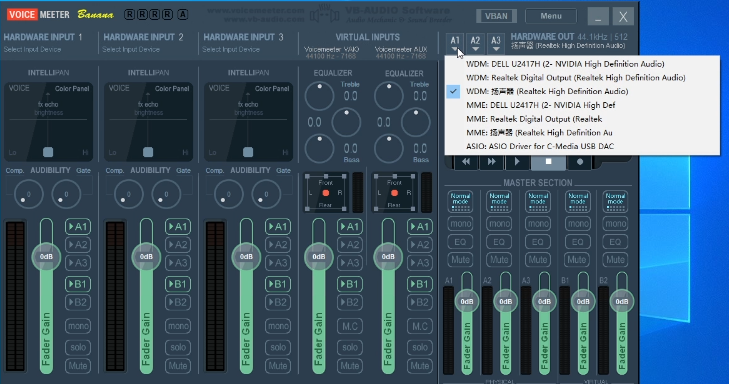729x384 pixels.
Task: Toggle A1 routing on Hardware Input 3
Action: (278, 227)
